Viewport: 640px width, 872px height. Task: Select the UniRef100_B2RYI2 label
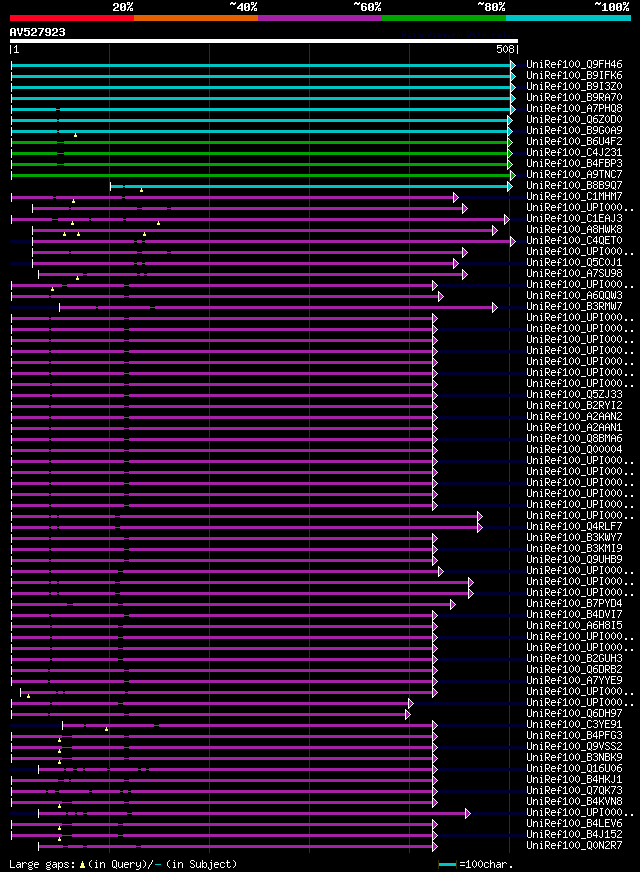[574, 405]
